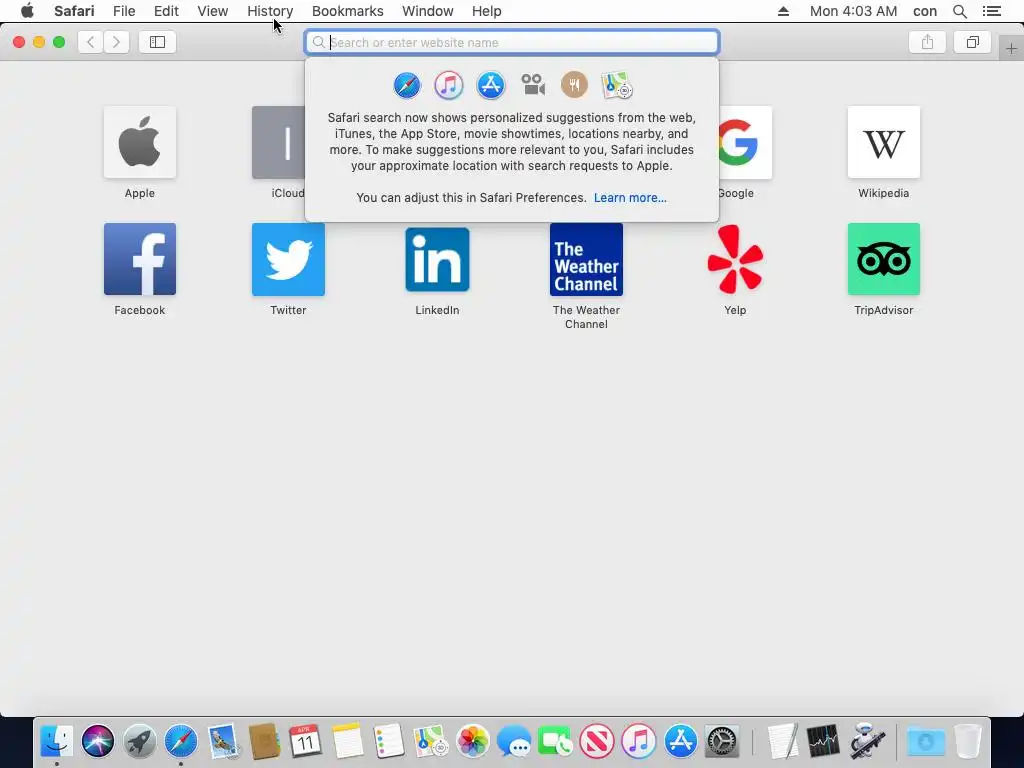Open the Twitter favorite tile

pos(288,259)
